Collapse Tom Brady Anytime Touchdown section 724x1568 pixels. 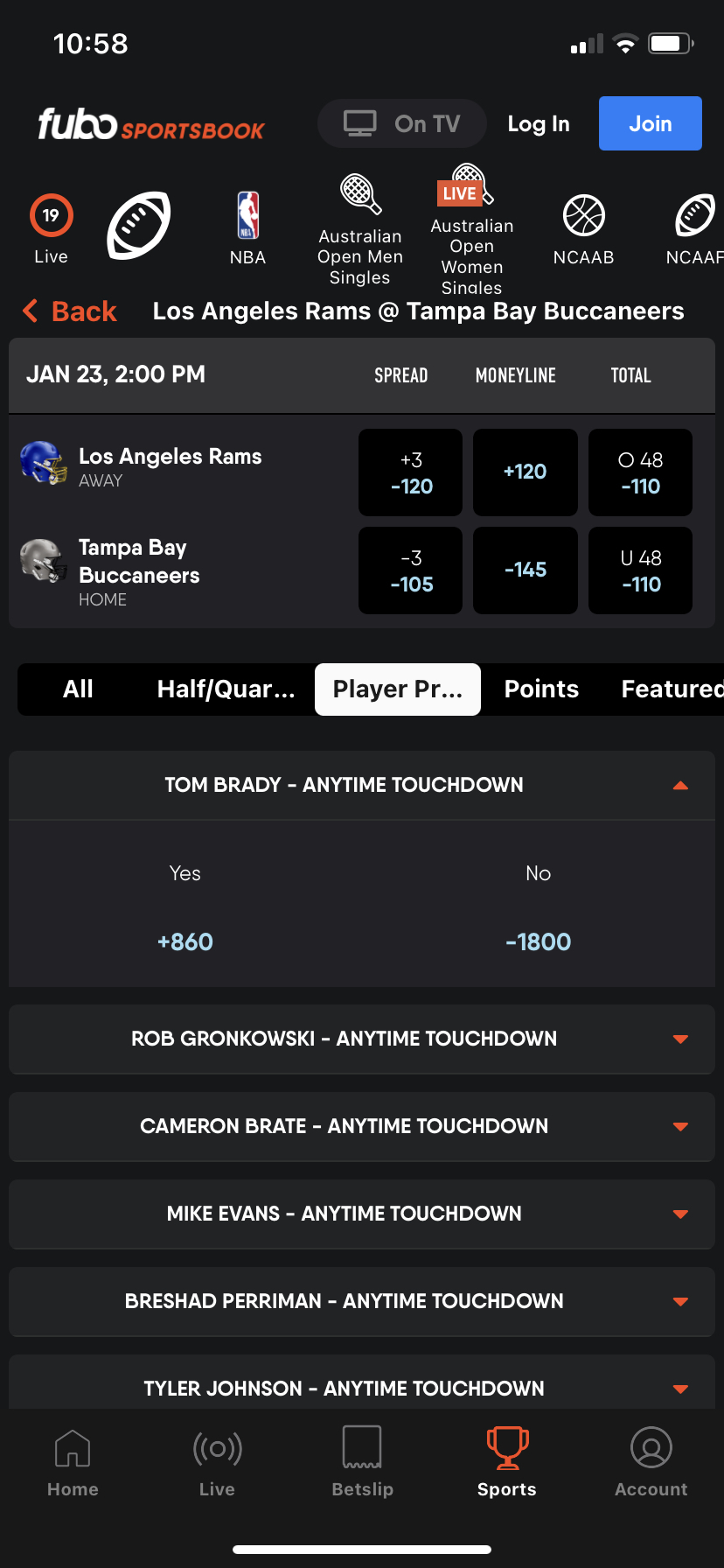pos(680,786)
